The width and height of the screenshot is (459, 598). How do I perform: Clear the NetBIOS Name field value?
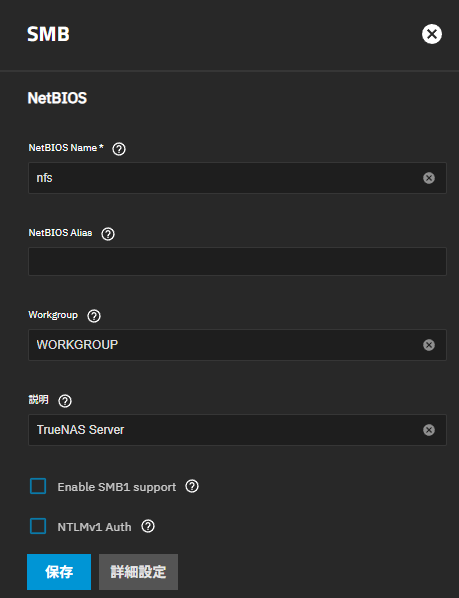(429, 178)
